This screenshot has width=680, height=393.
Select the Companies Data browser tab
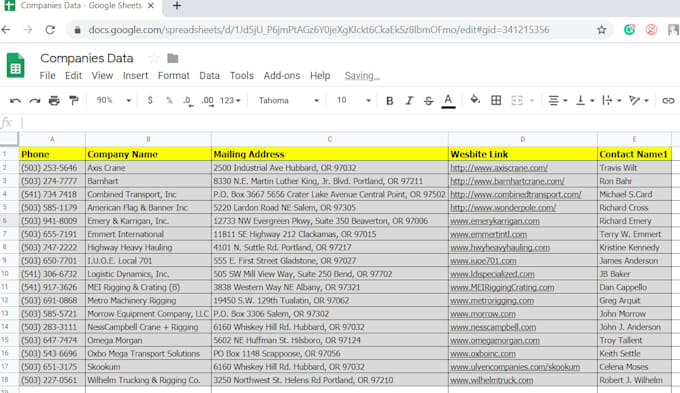pos(80,6)
